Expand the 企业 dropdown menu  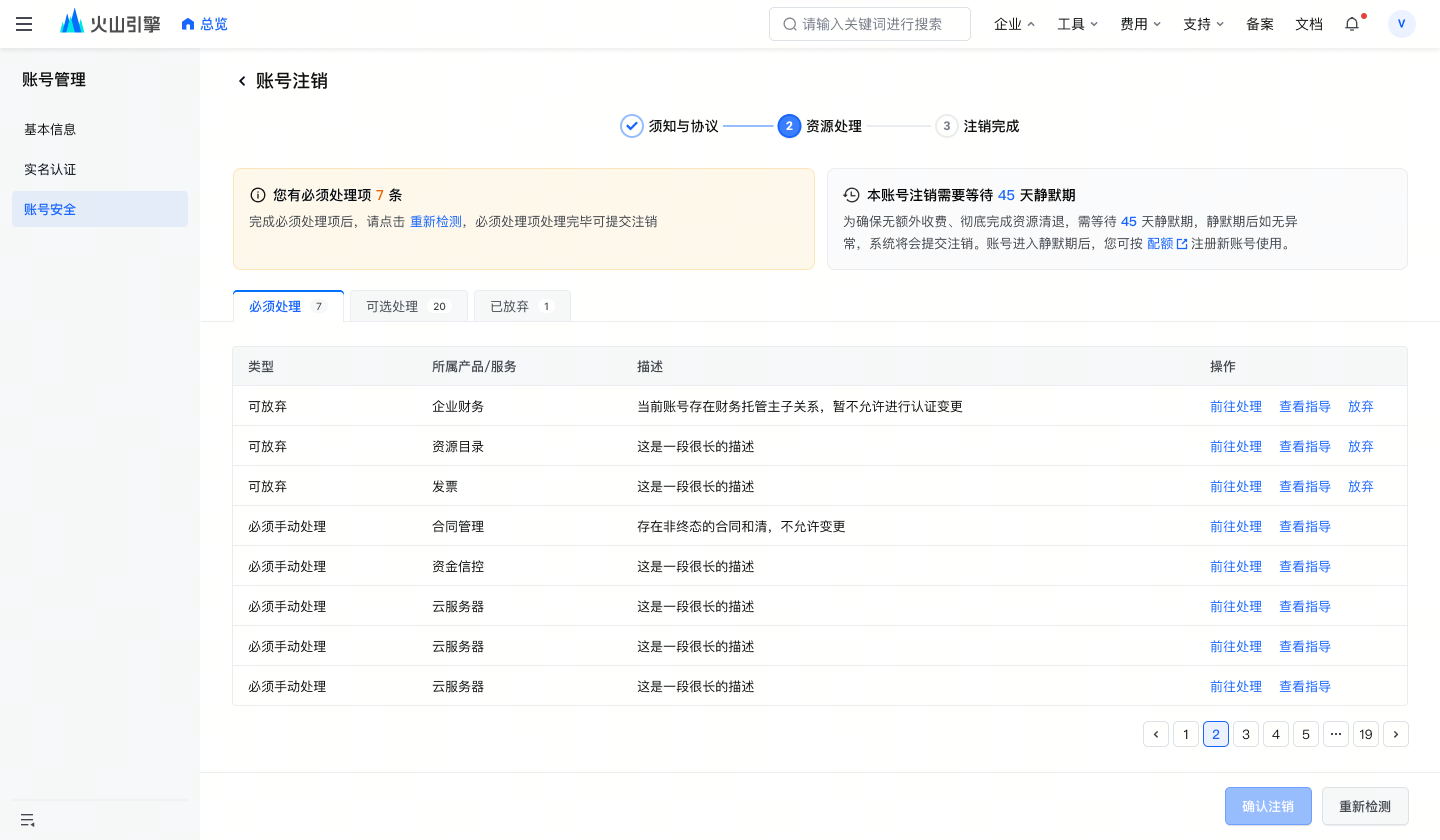pyautogui.click(x=1014, y=24)
